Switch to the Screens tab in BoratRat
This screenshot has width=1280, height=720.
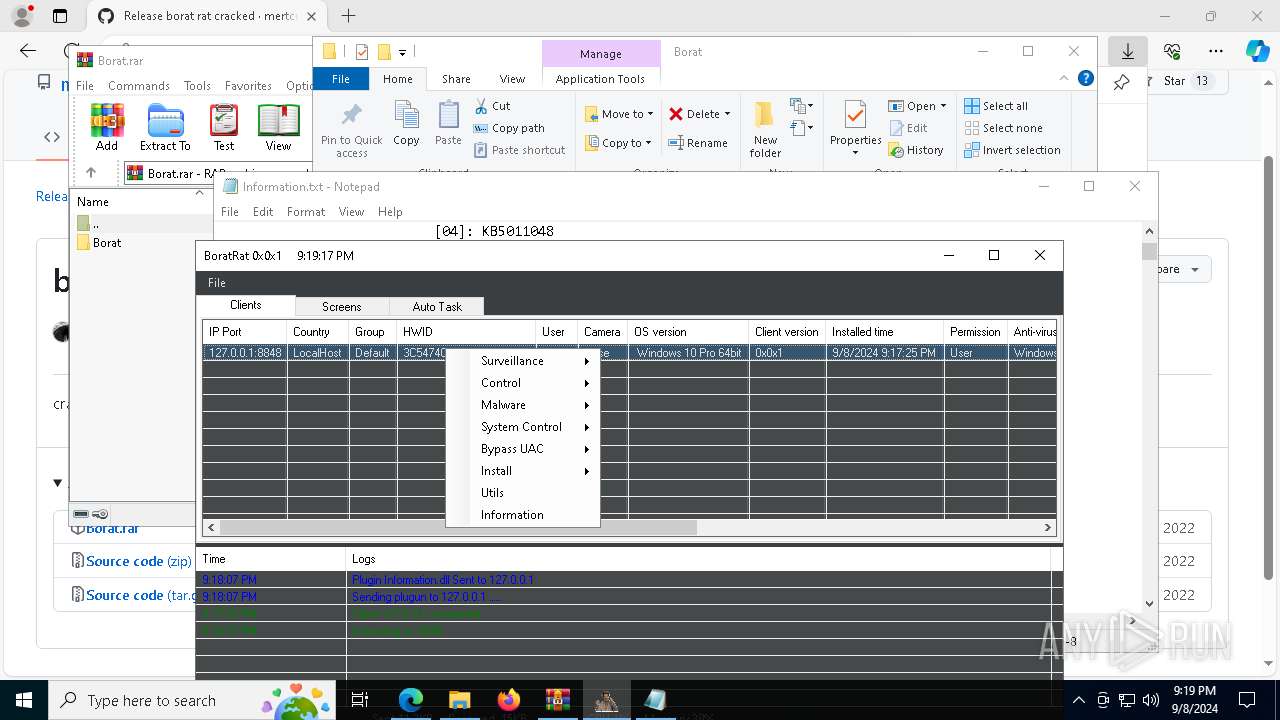click(341, 307)
